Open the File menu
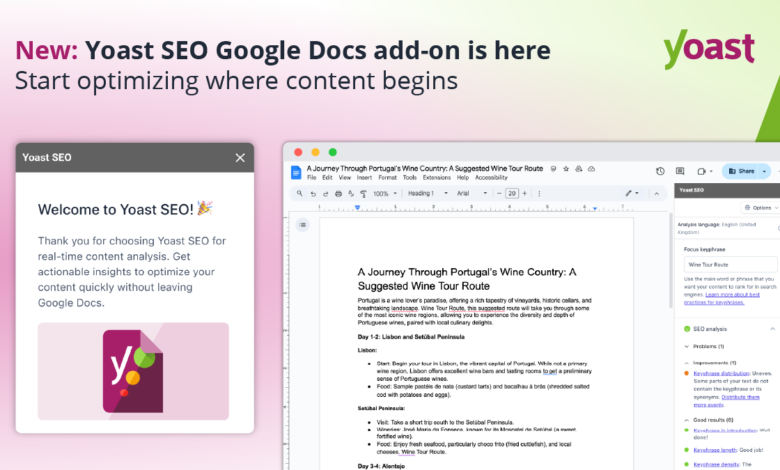 click(311, 178)
